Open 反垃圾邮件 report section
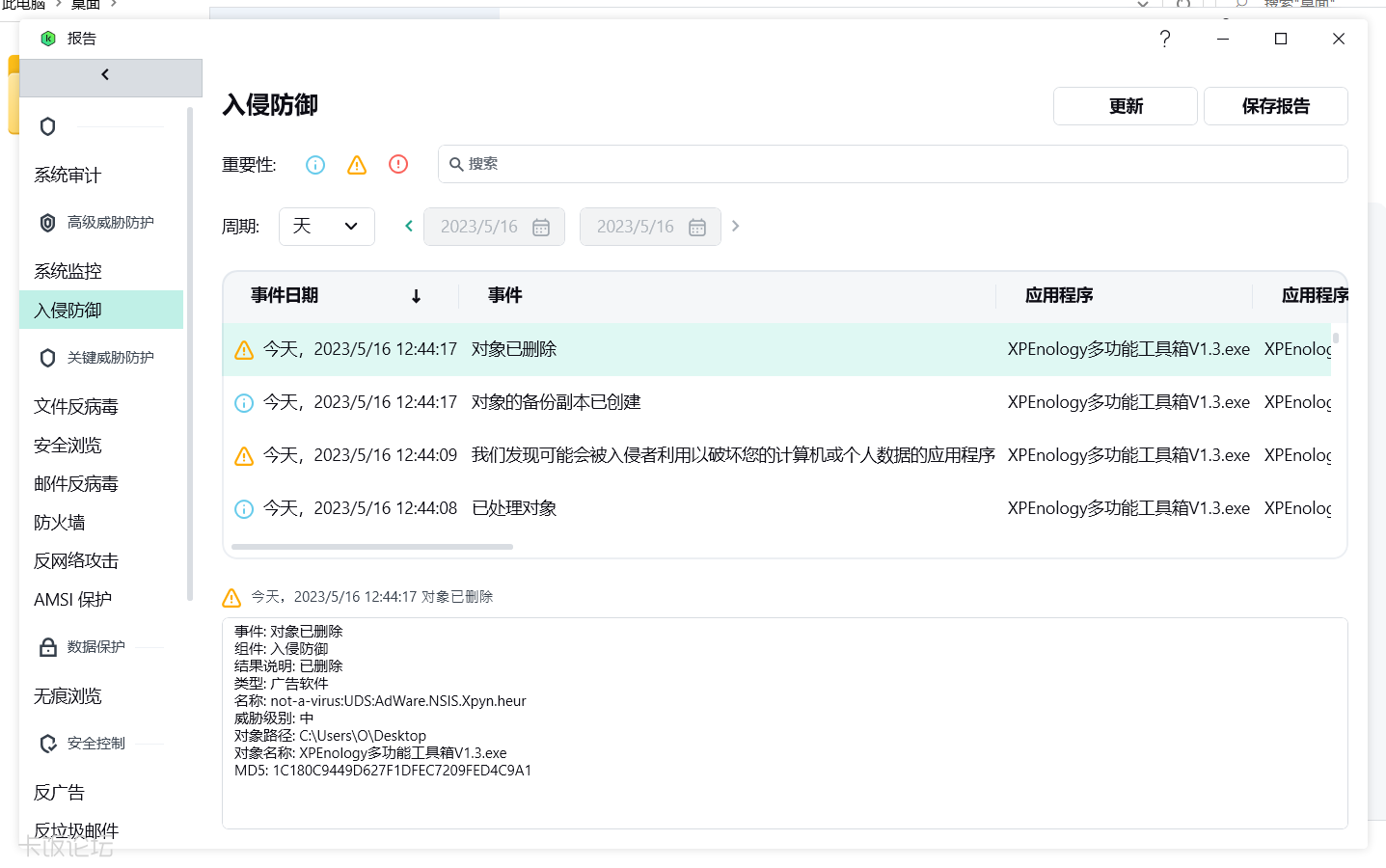The height and width of the screenshot is (868, 1386). click(76, 831)
